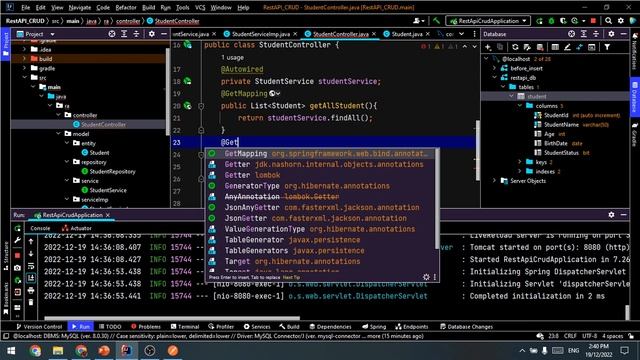
Task: Select StudentName column in Database tree
Action: pyautogui.click(x=561, y=124)
